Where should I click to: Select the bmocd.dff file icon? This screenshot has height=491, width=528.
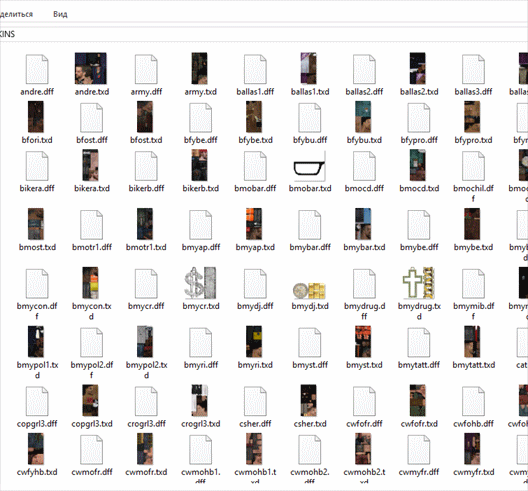[x=364, y=166]
